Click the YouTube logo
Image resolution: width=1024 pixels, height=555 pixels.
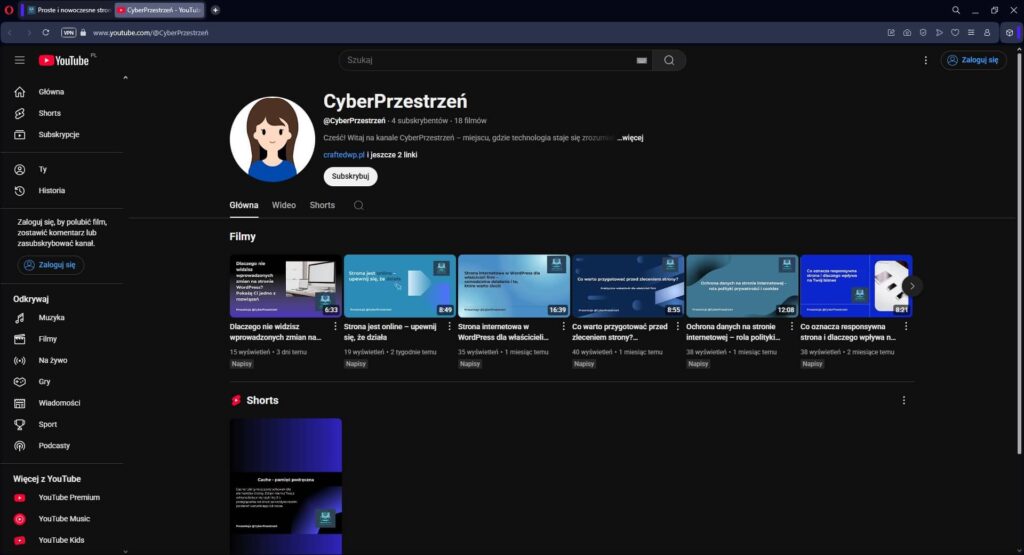[x=63, y=60]
